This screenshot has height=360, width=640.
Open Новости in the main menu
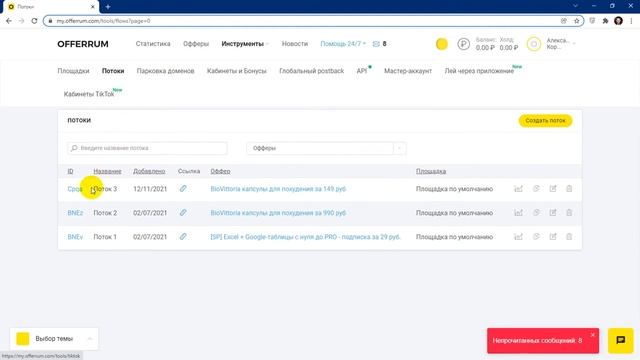pyautogui.click(x=295, y=44)
